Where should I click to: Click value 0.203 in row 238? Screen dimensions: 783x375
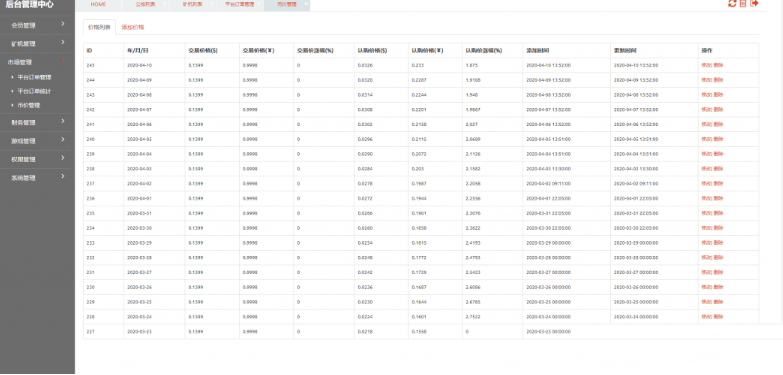(x=418, y=169)
